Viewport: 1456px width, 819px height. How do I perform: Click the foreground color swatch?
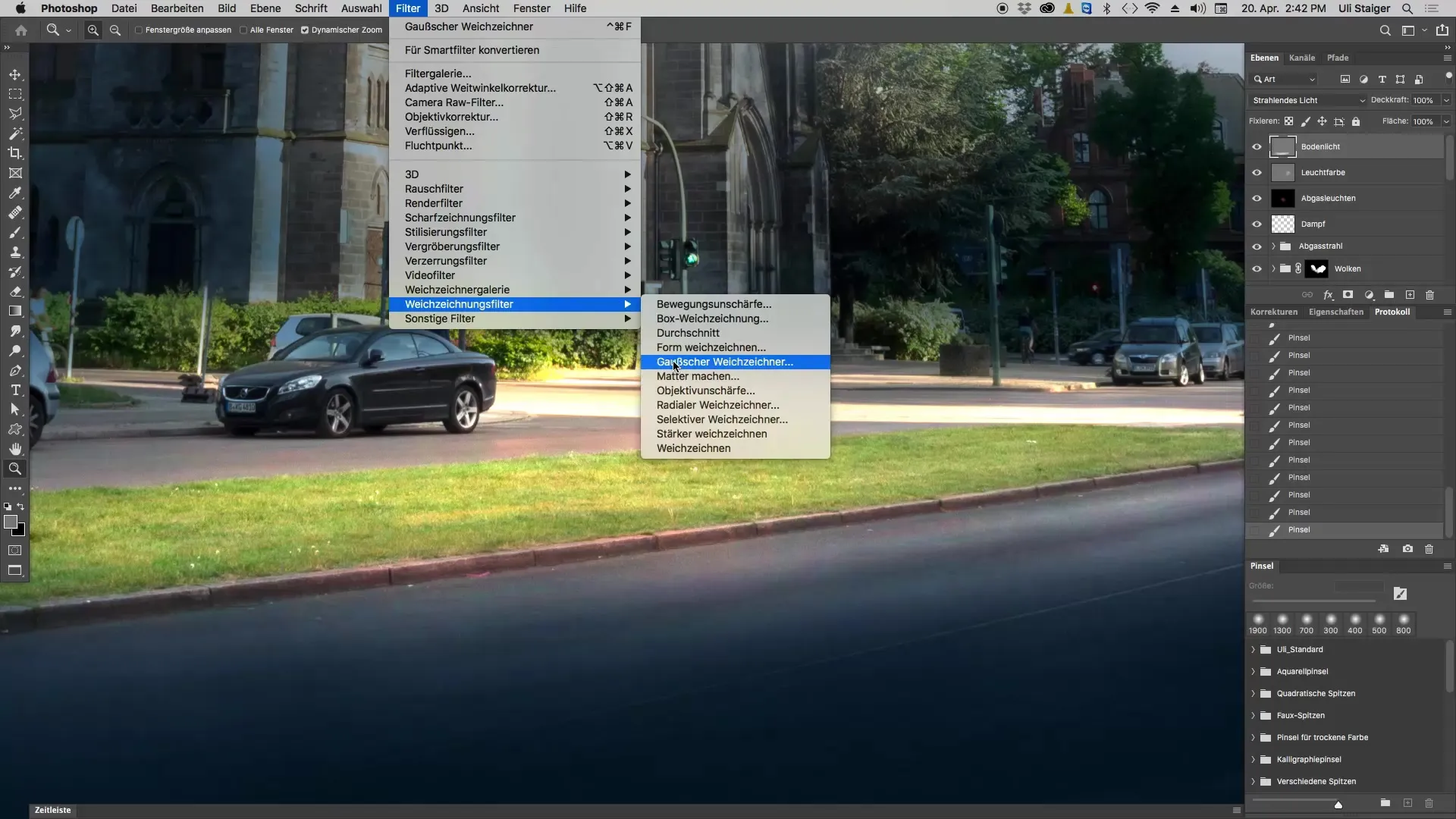[11, 522]
